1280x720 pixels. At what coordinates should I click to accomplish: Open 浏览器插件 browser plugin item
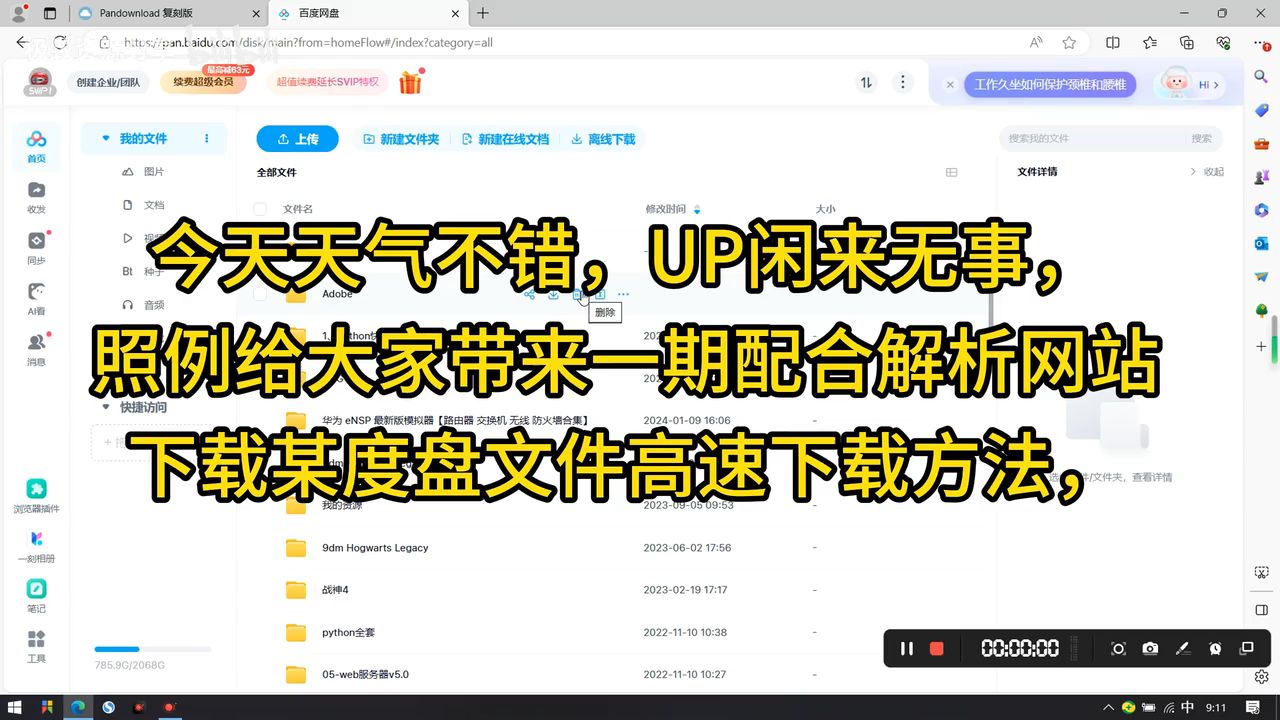click(x=36, y=496)
